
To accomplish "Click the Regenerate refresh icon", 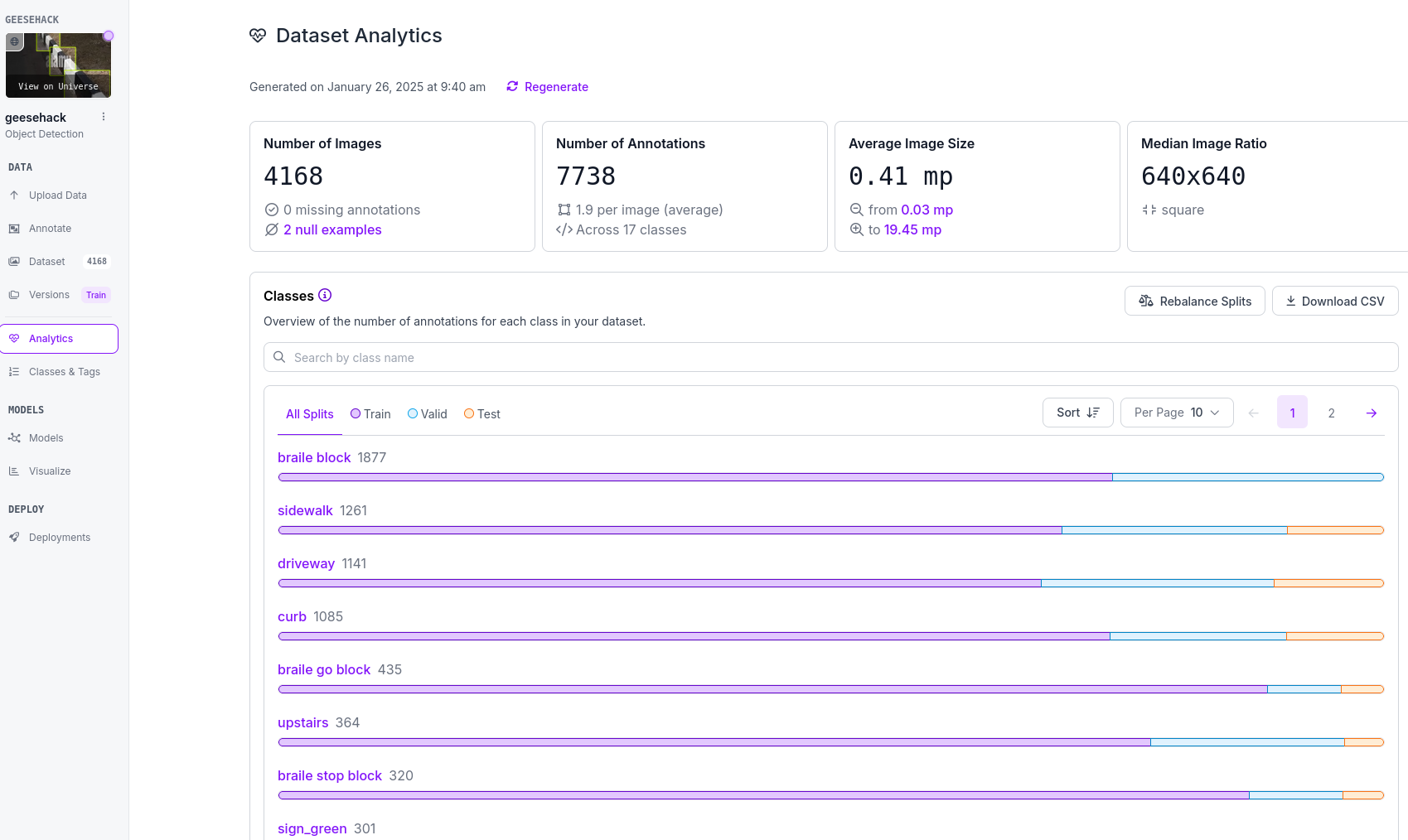I will [x=512, y=86].
